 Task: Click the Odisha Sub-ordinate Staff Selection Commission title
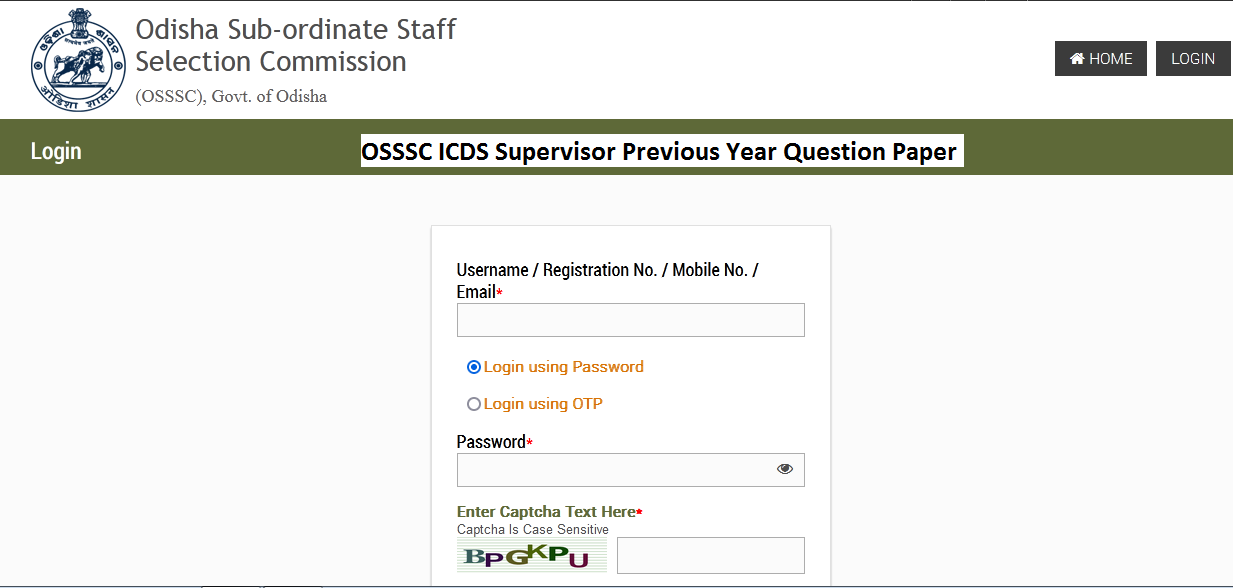tap(293, 45)
